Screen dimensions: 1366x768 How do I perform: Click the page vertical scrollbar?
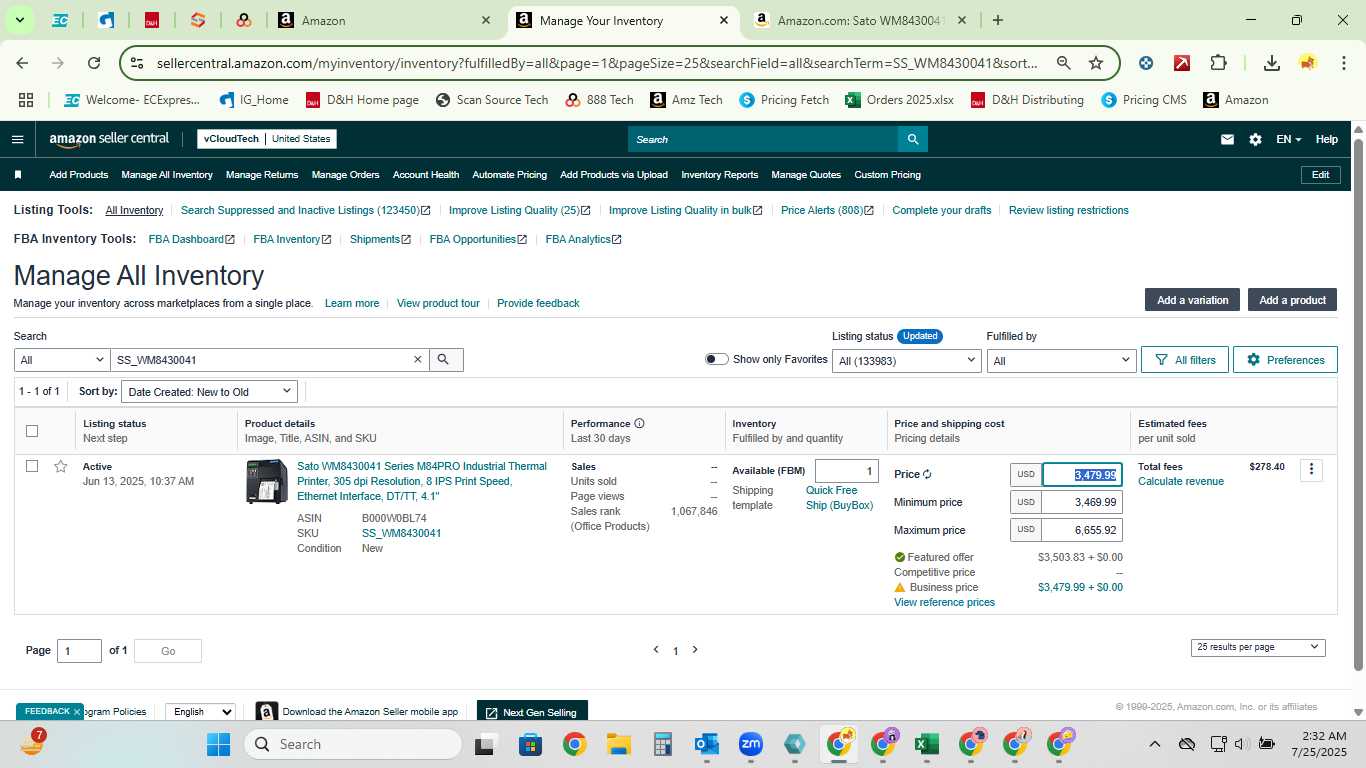1358,405
